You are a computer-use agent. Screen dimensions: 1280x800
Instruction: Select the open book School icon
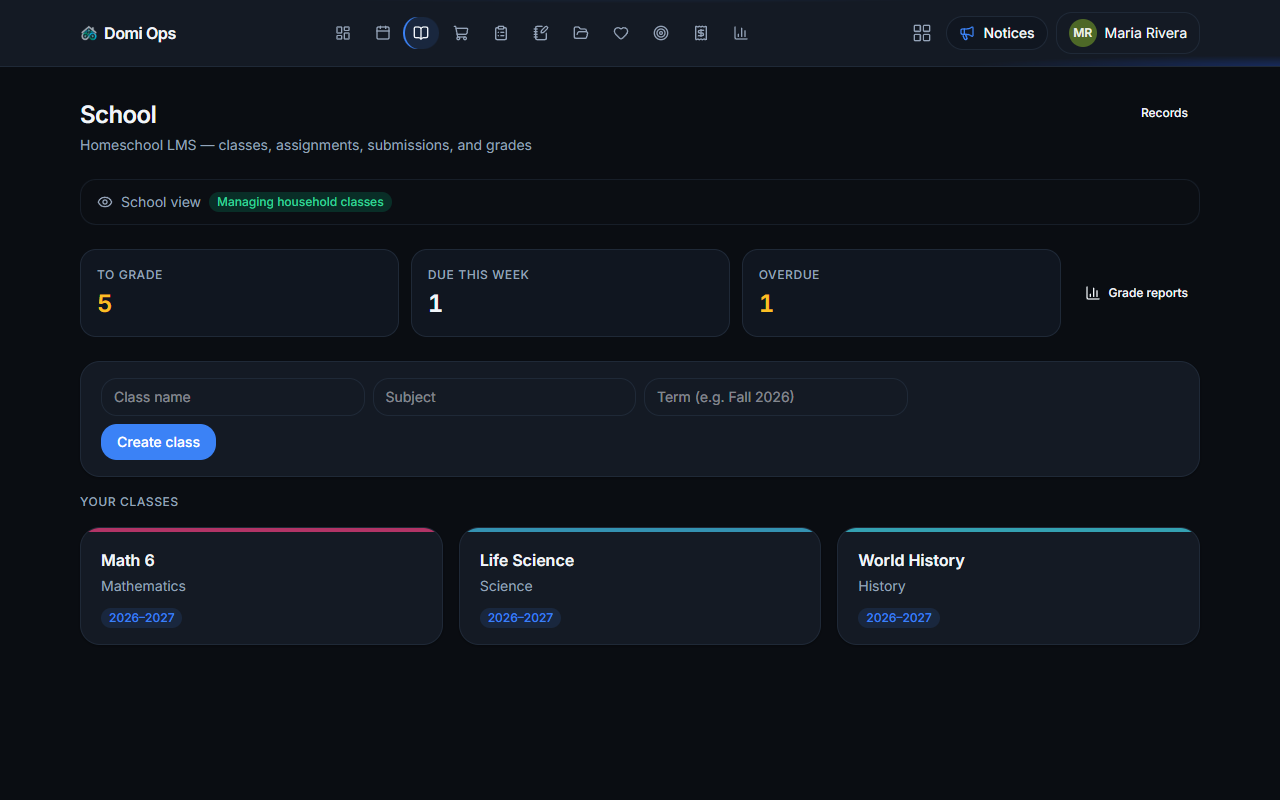tap(421, 33)
